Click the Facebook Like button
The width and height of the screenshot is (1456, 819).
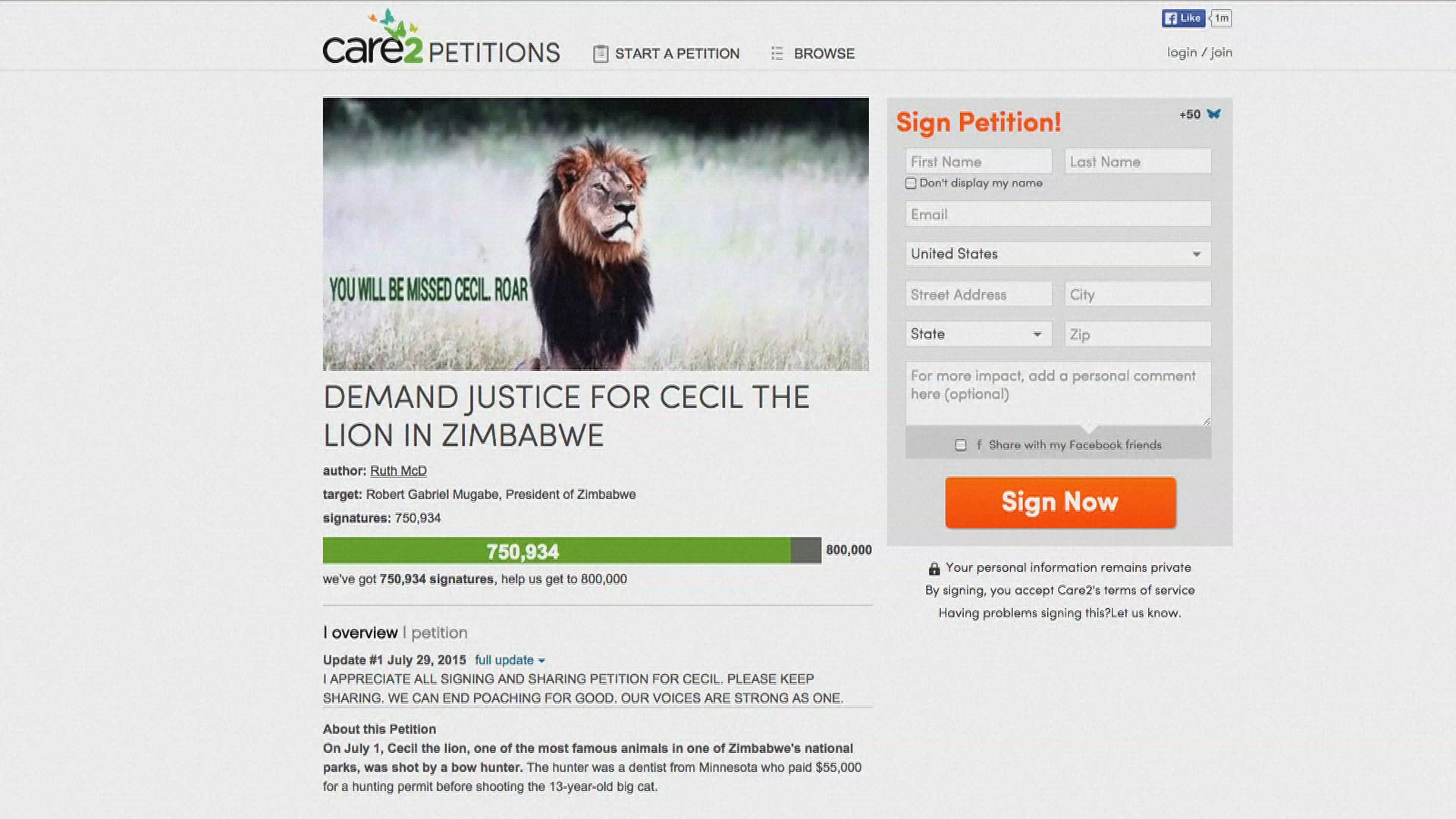(1183, 18)
